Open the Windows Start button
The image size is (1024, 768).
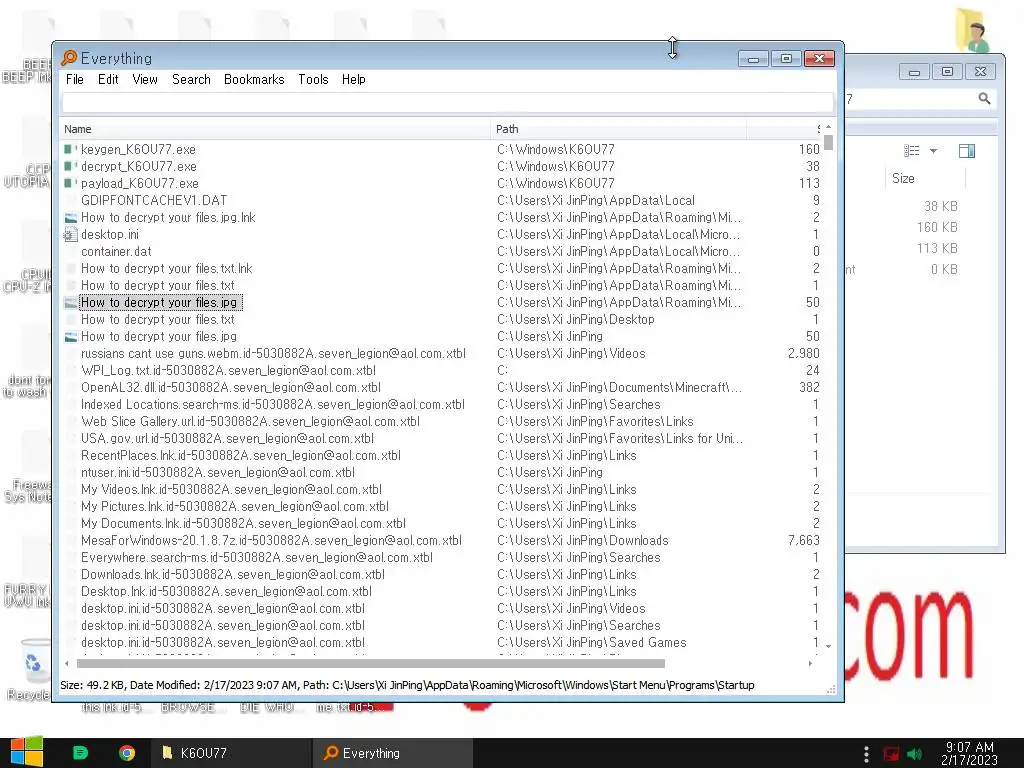[x=27, y=753]
